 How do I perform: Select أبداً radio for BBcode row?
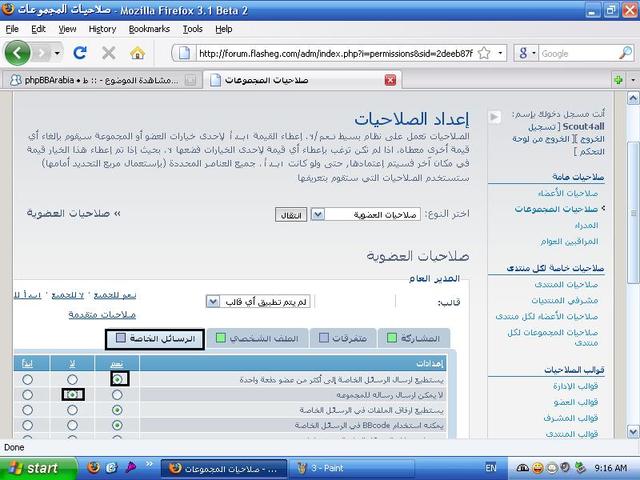tap(27, 425)
